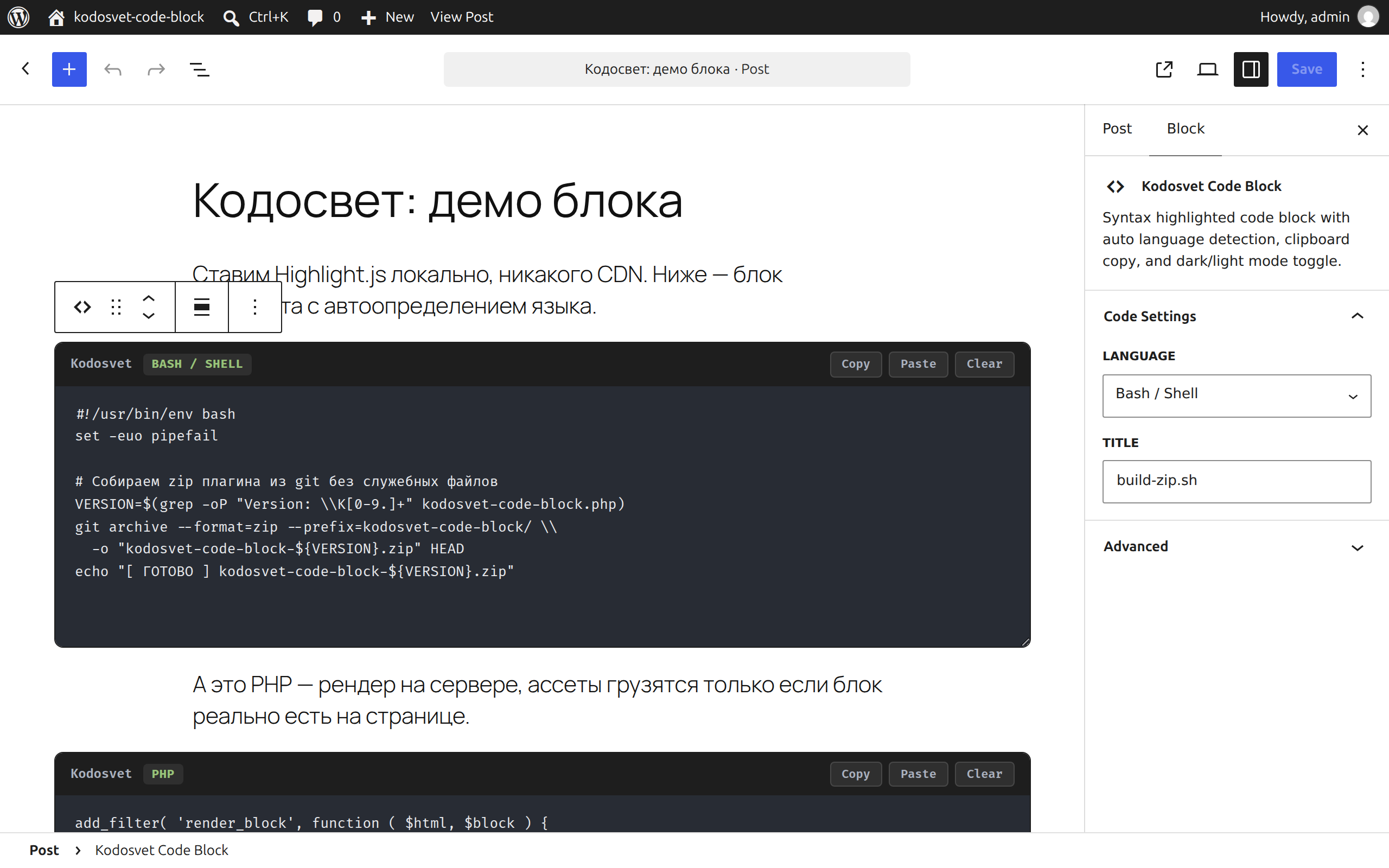Grab the block drag handle
This screenshot has width=1389, height=868.
[116, 307]
